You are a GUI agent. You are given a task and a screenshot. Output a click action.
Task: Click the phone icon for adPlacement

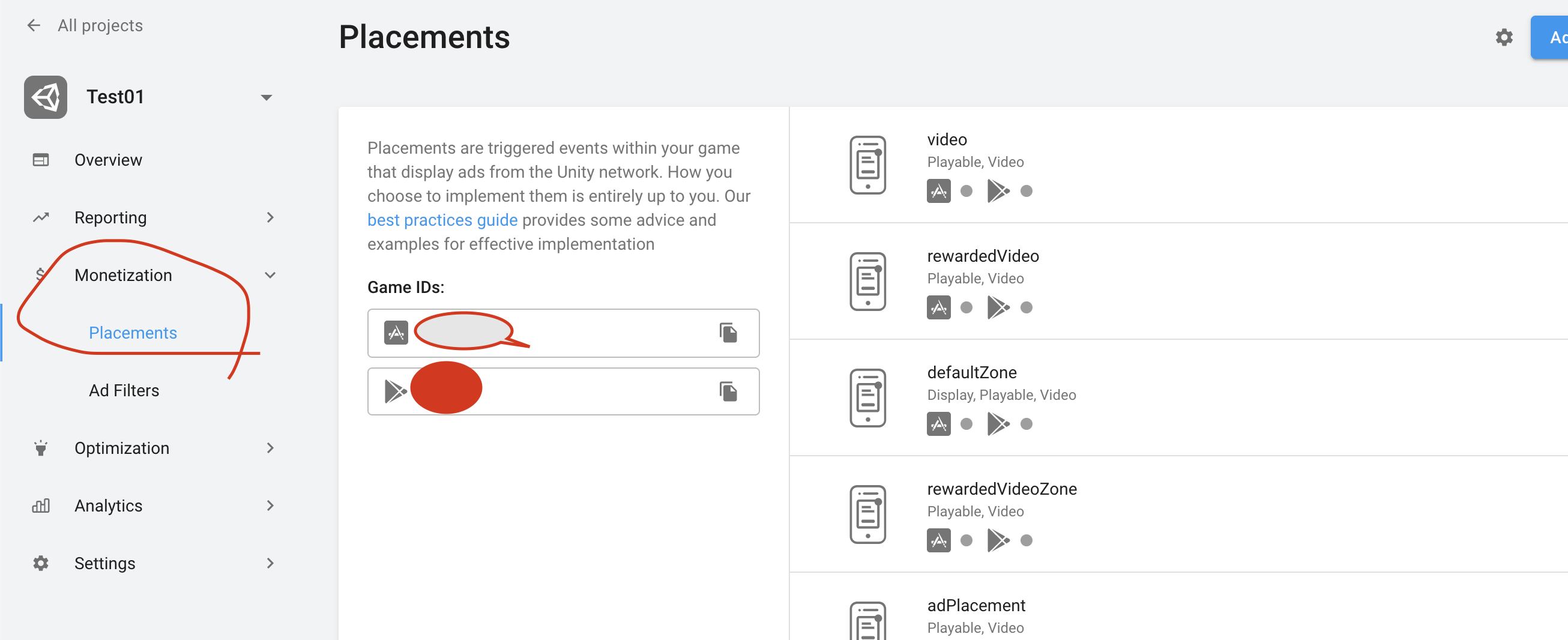(867, 621)
